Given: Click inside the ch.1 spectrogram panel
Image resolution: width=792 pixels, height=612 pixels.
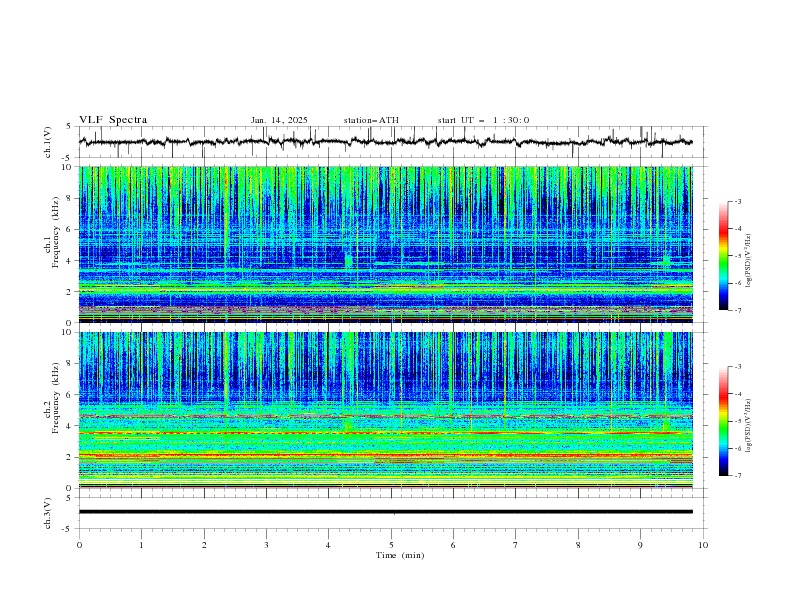Looking at the screenshot, I should tap(385, 244).
